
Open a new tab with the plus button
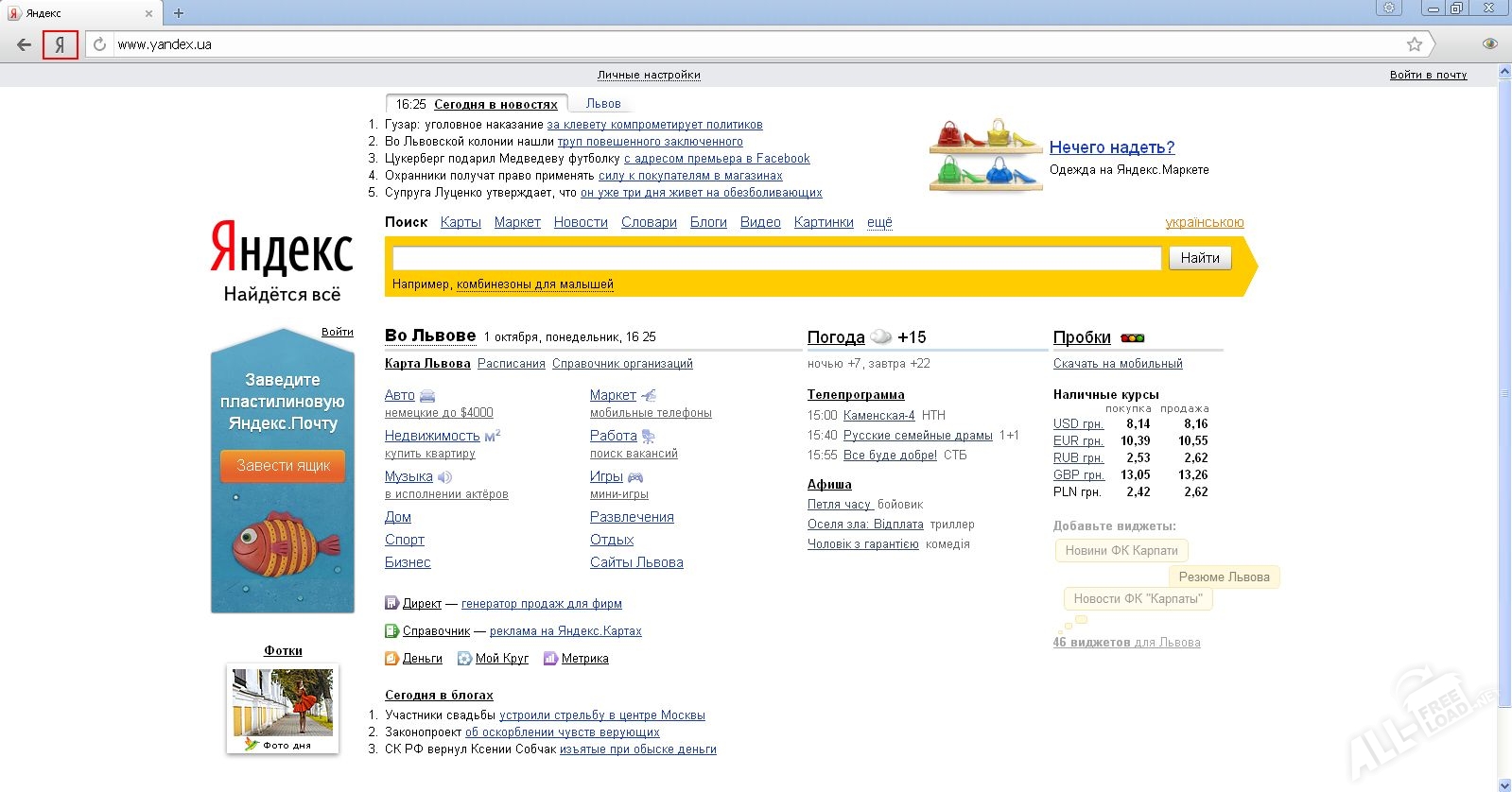179,13
